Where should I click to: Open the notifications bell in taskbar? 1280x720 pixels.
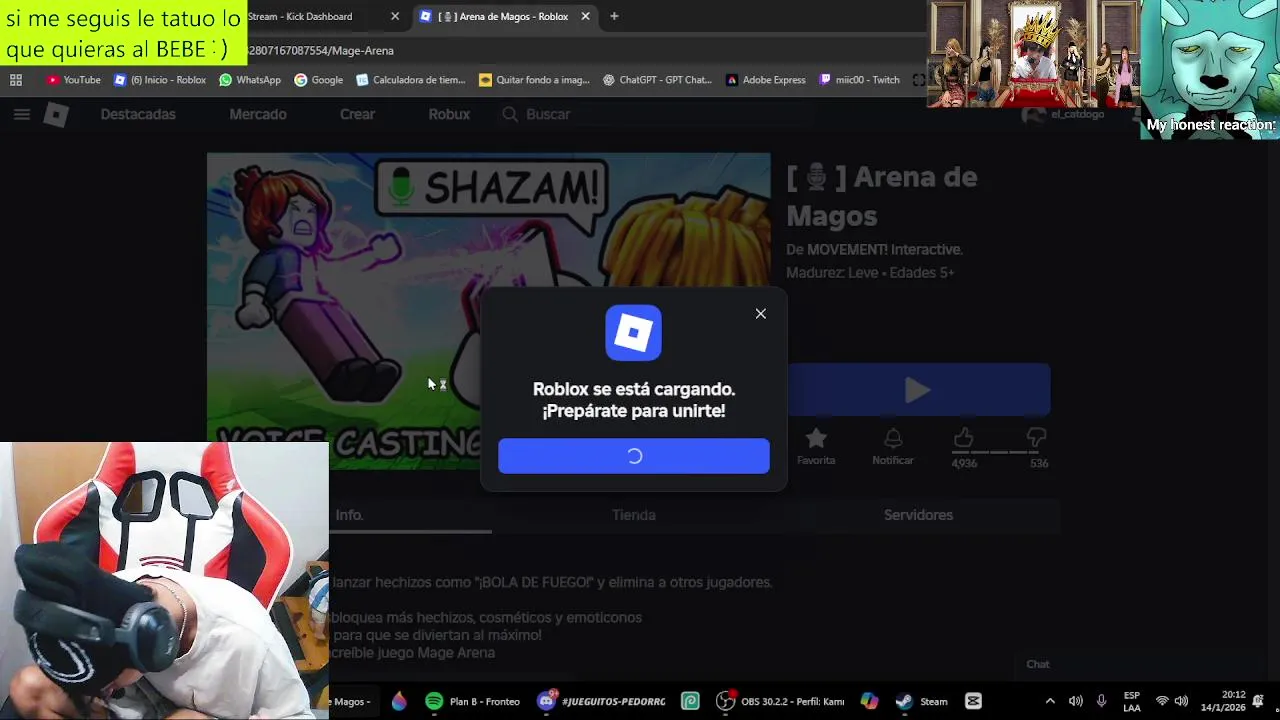[x=1259, y=701]
